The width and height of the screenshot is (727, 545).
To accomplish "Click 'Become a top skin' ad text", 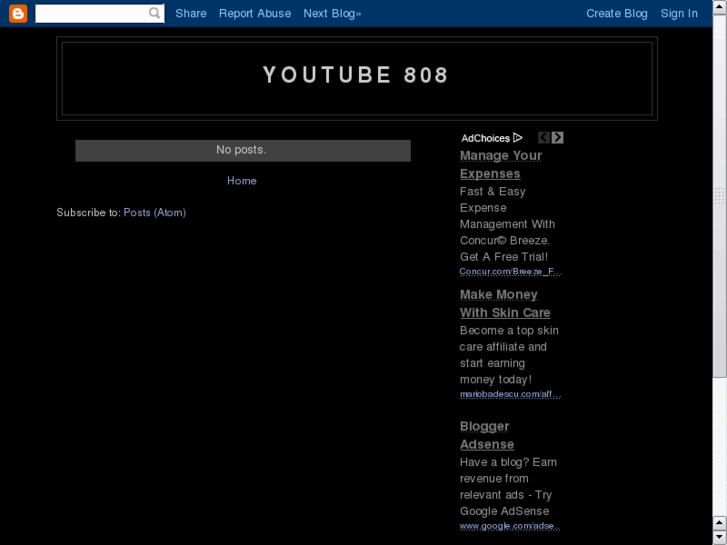I will [x=509, y=330].
